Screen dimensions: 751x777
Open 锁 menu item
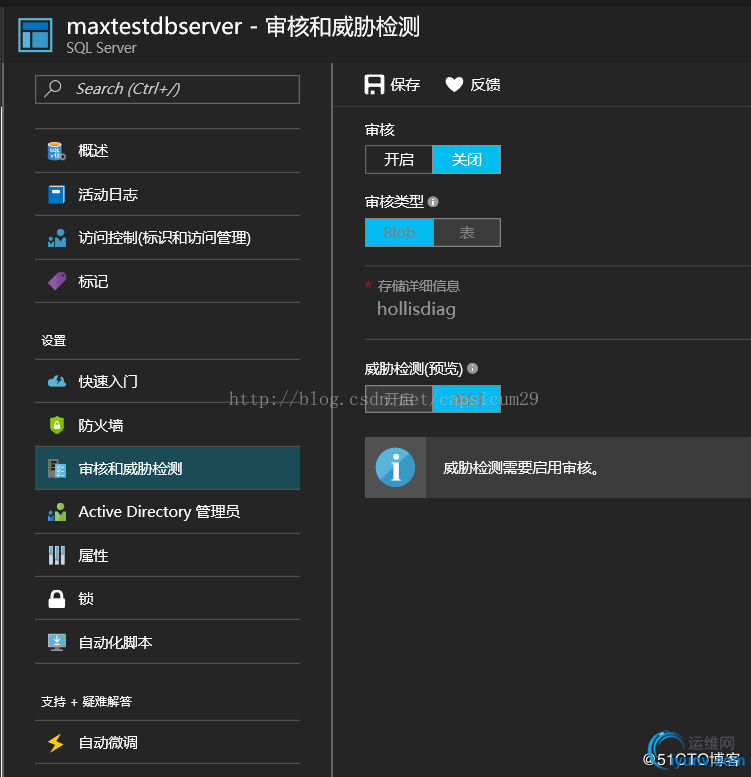167,599
